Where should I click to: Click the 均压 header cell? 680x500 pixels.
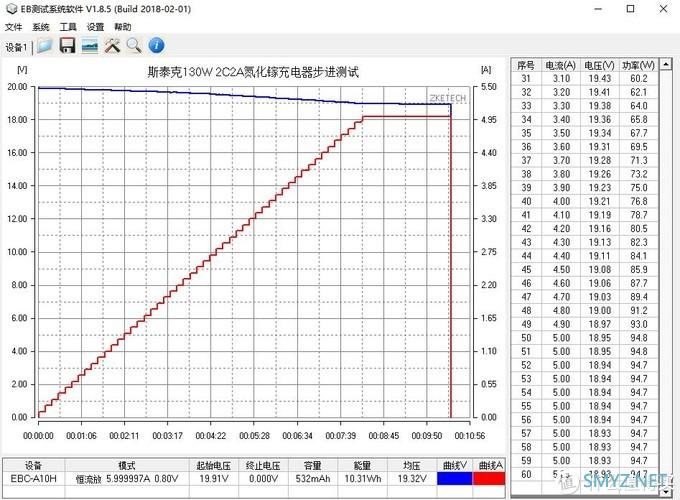pos(412,466)
